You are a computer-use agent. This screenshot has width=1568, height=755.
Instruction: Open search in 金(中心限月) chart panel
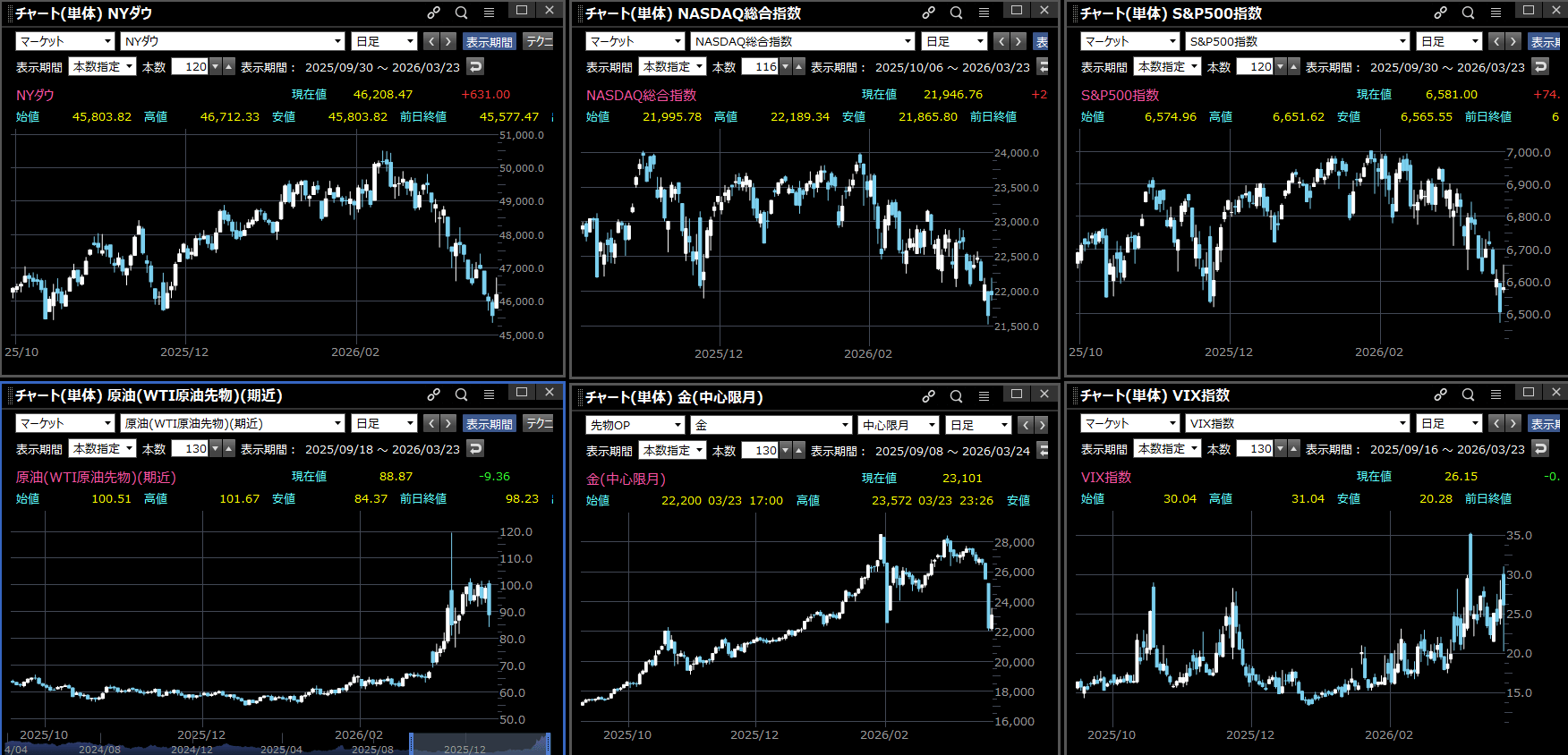point(956,396)
